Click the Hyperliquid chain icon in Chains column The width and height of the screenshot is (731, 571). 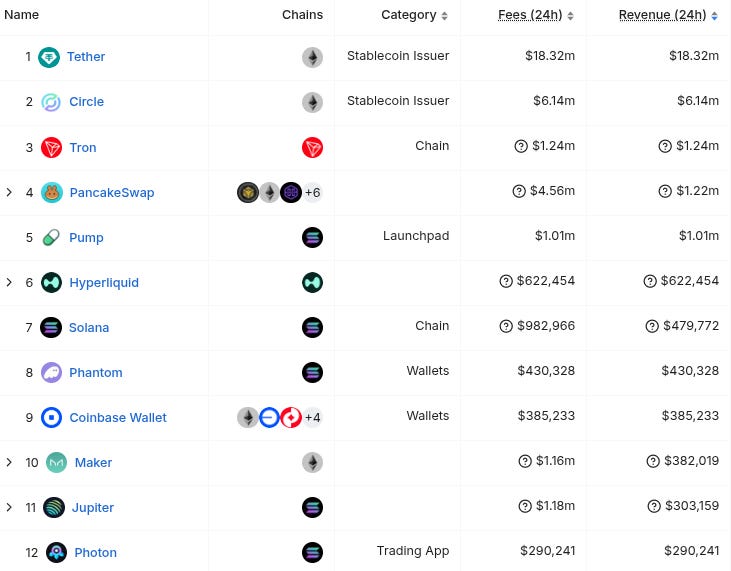coord(312,282)
